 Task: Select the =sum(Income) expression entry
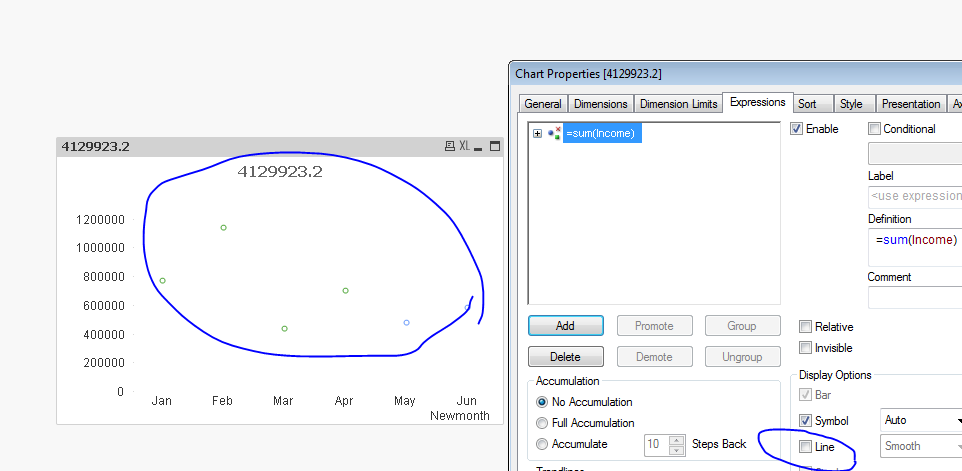click(x=602, y=133)
